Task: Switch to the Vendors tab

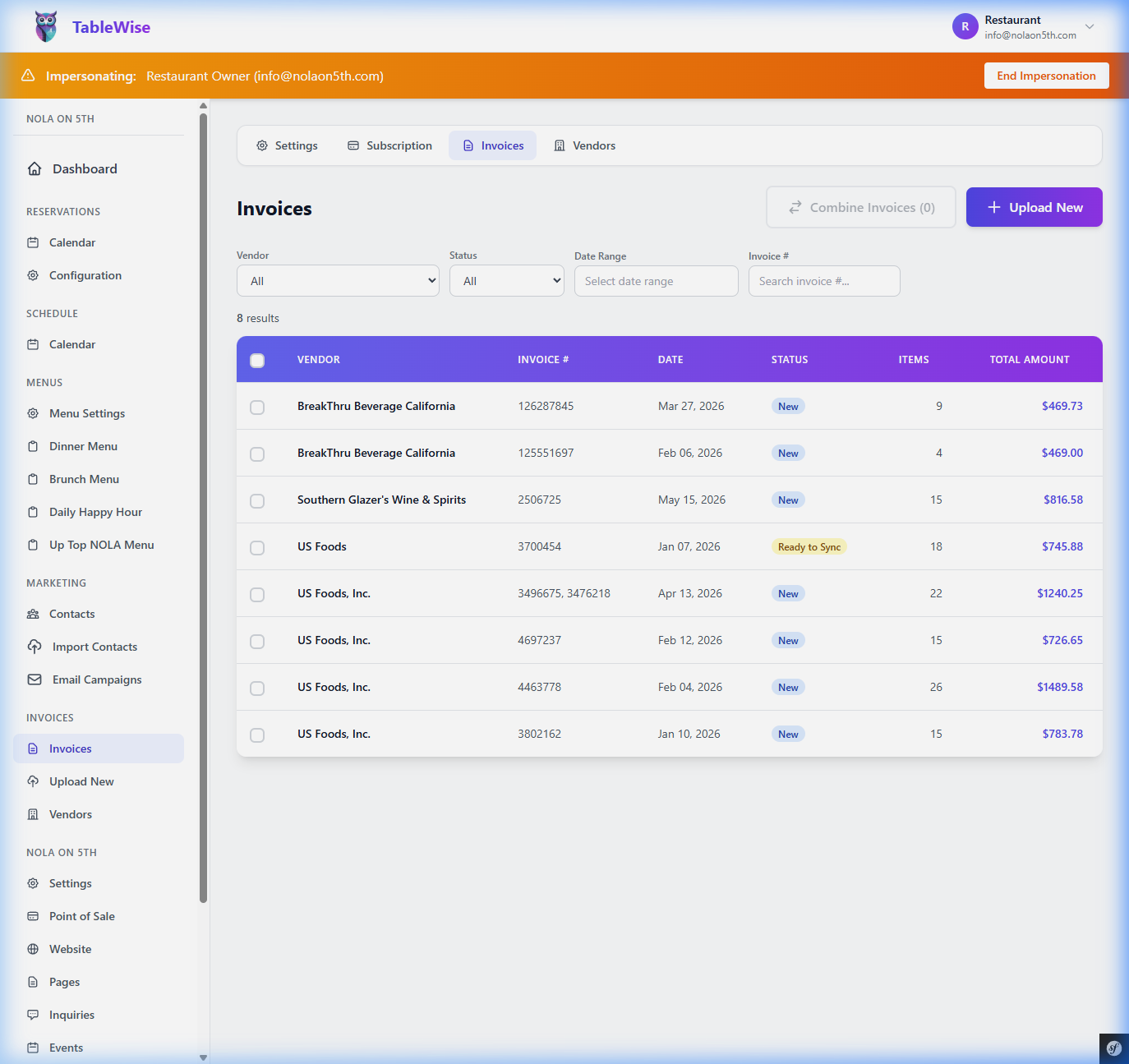Action: click(x=584, y=145)
